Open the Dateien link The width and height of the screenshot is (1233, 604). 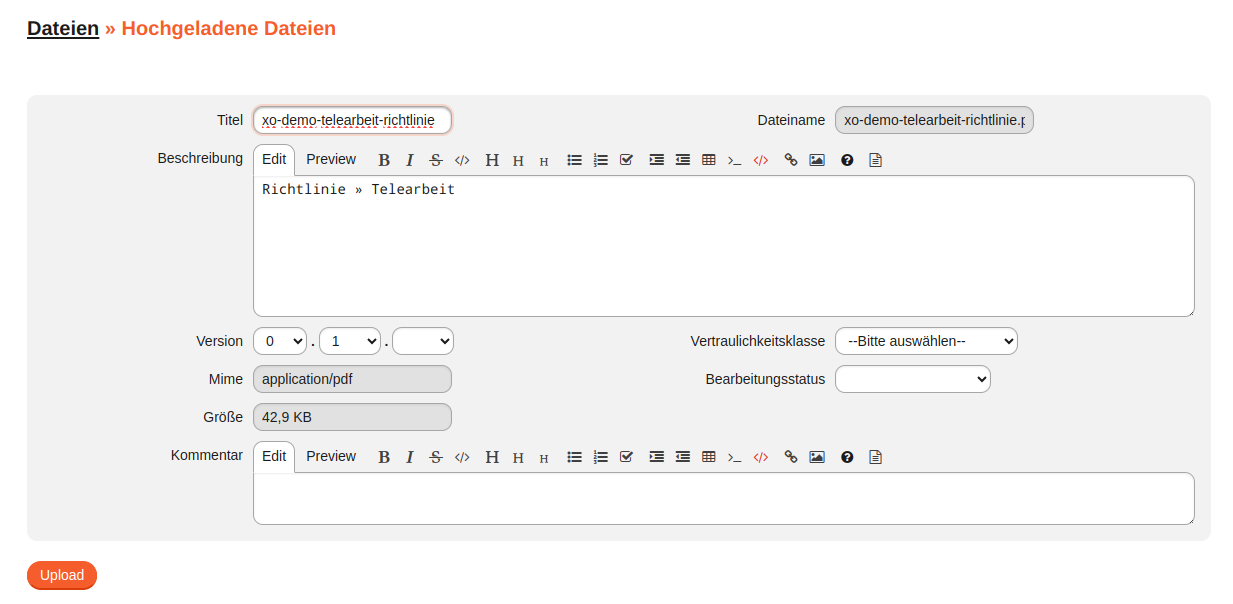tap(62, 27)
